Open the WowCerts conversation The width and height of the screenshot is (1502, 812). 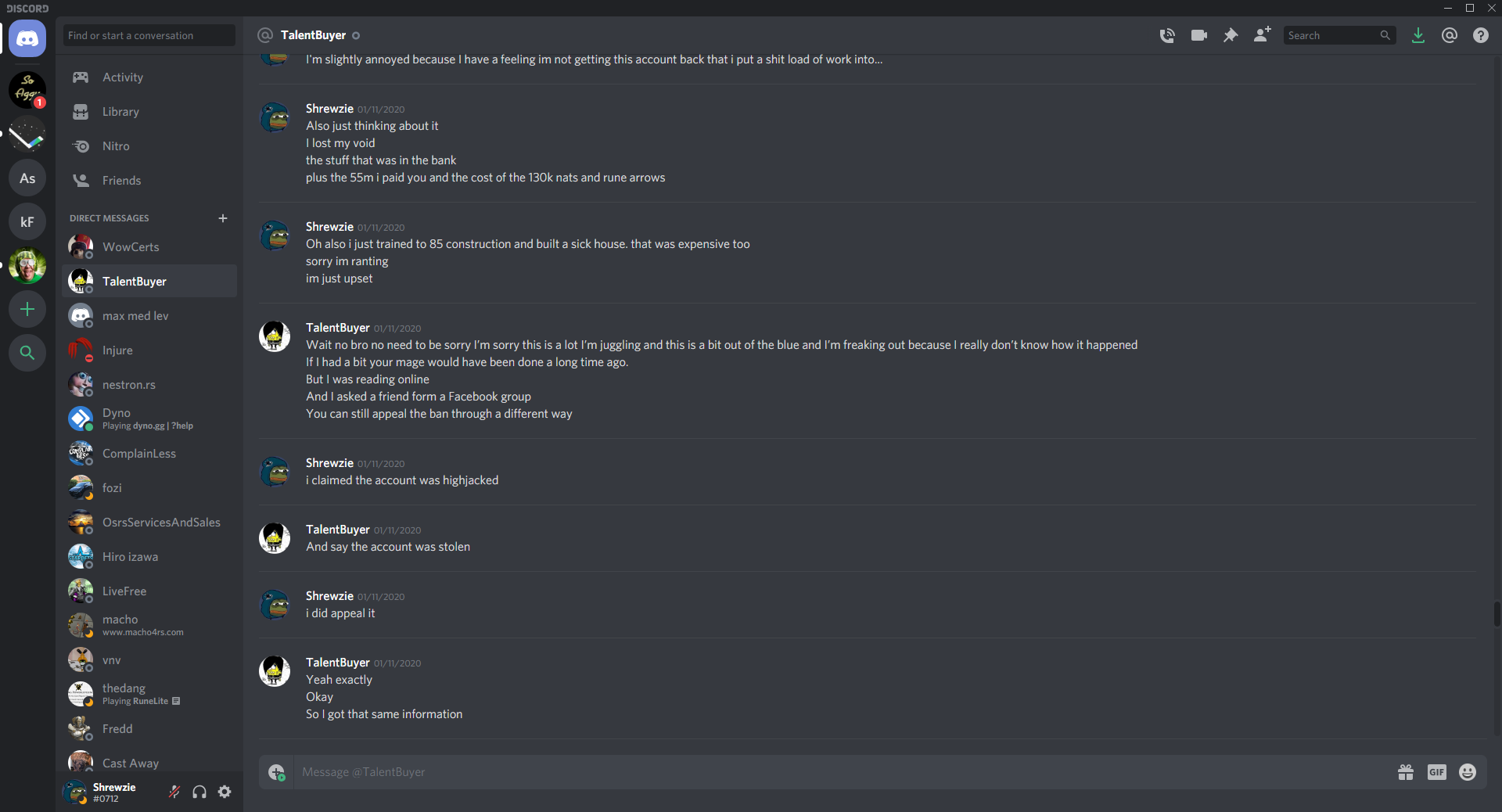[x=149, y=247]
